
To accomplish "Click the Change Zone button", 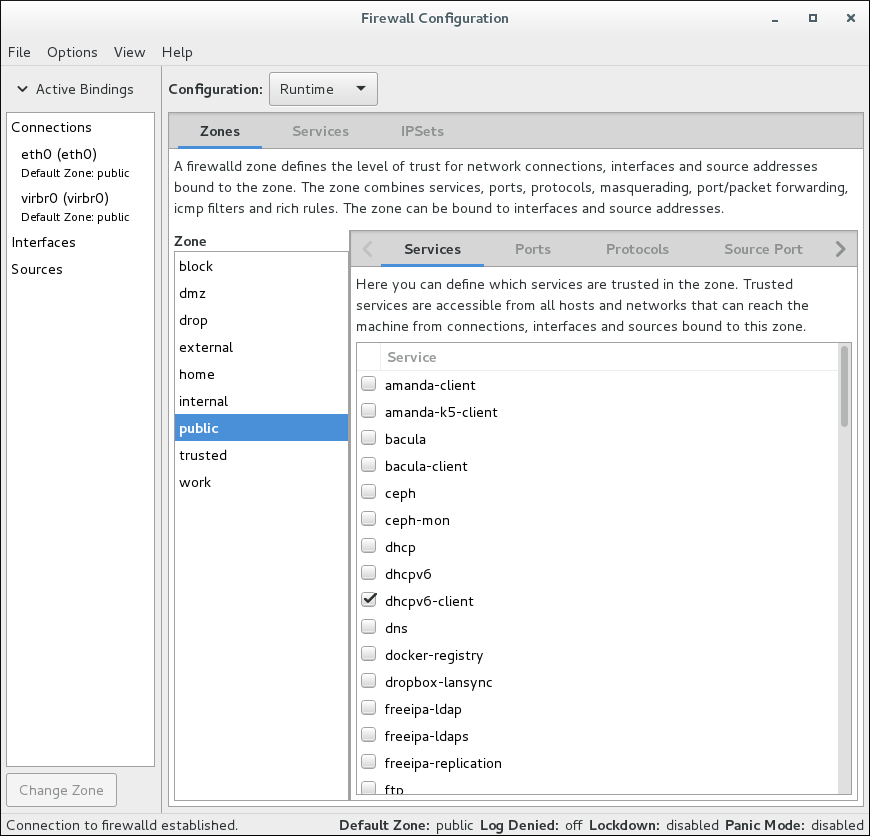I will click(x=61, y=789).
